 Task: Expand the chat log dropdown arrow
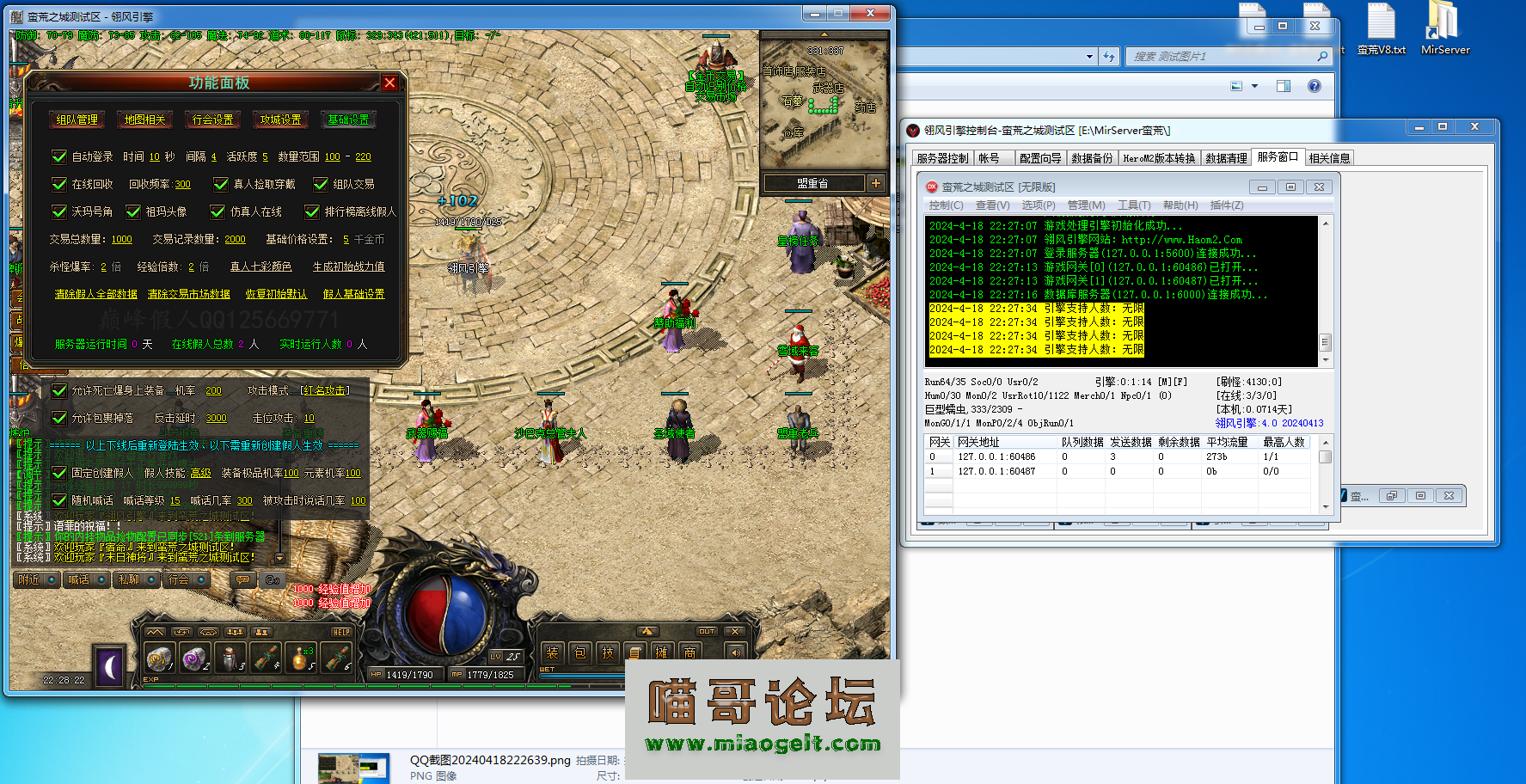click(279, 558)
